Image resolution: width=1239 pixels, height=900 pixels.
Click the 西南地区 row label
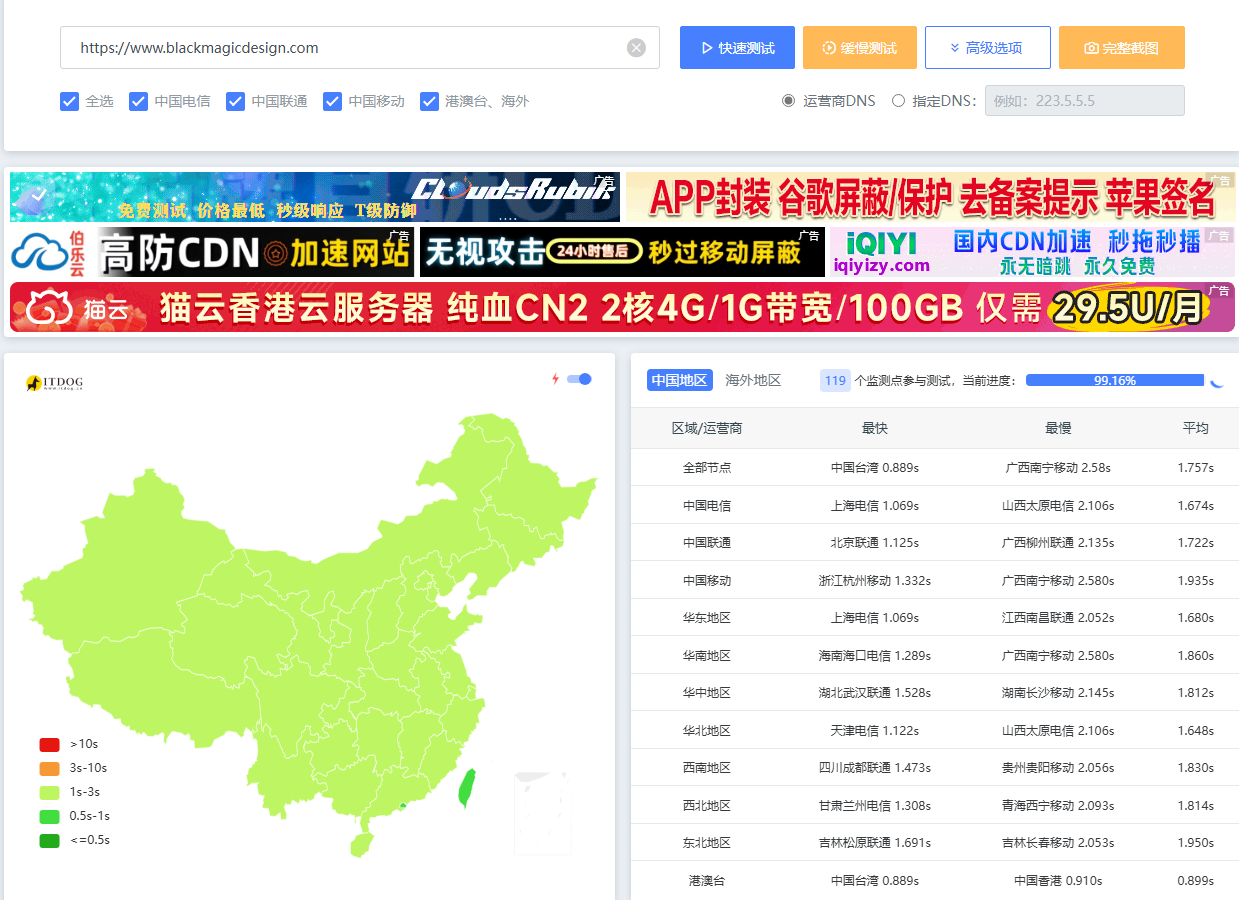707,768
